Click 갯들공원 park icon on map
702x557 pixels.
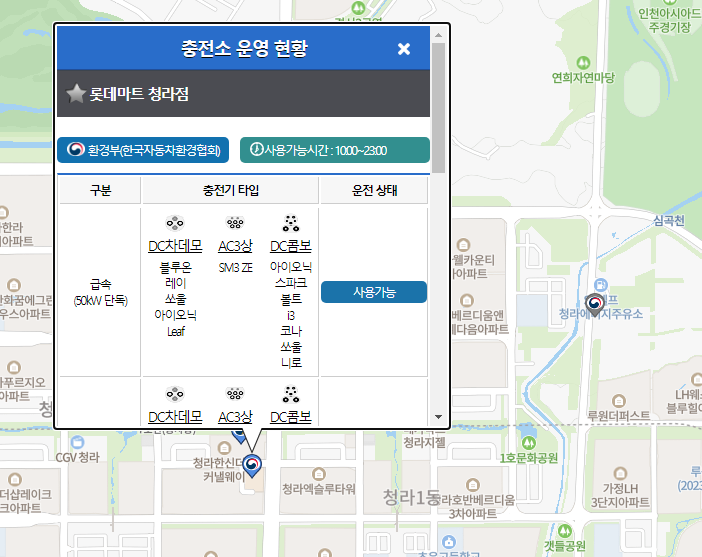tap(564, 531)
